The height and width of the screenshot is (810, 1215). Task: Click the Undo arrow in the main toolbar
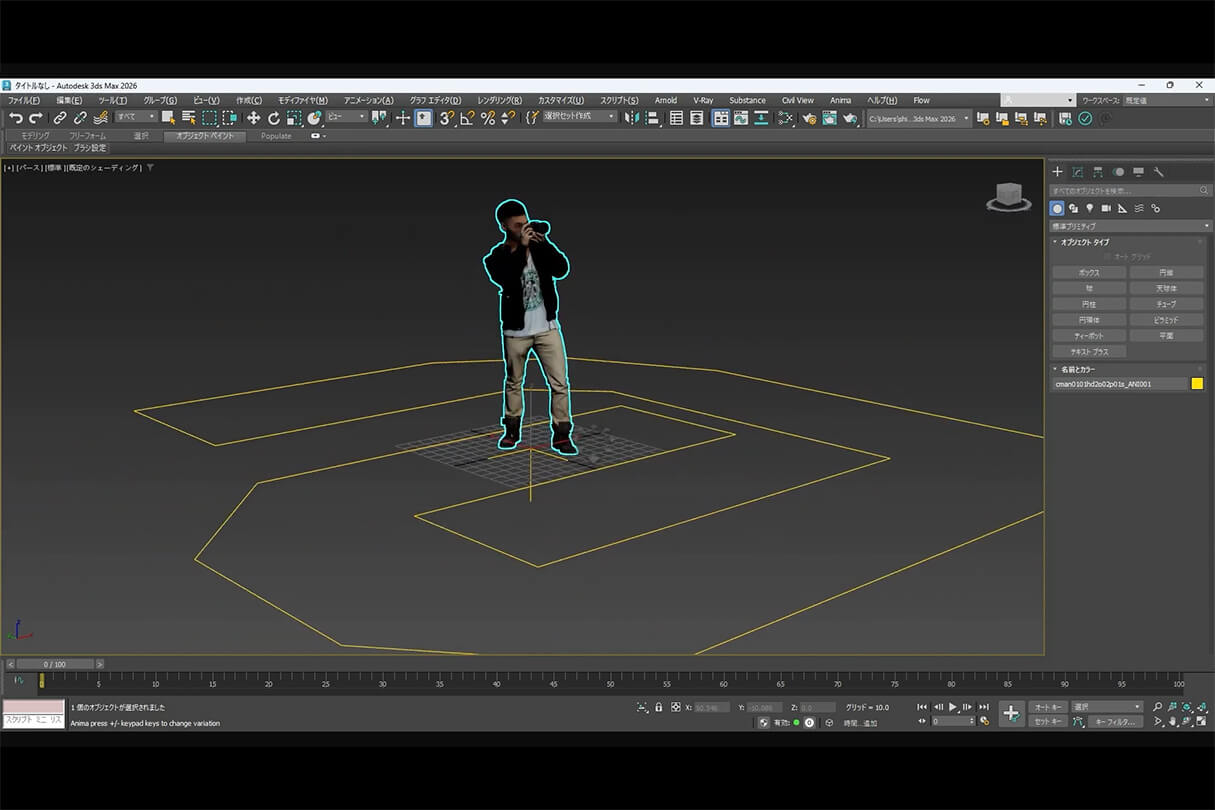[15, 118]
